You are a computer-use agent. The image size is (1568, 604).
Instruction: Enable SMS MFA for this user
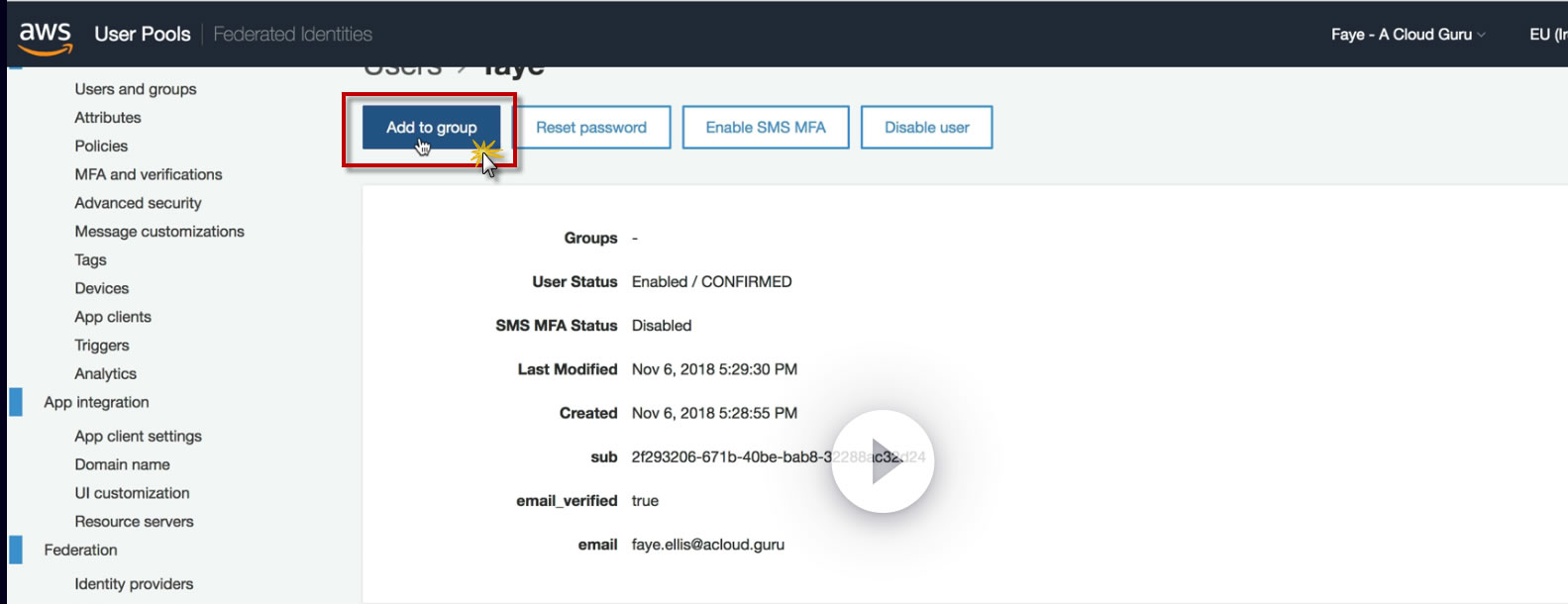[x=766, y=128]
